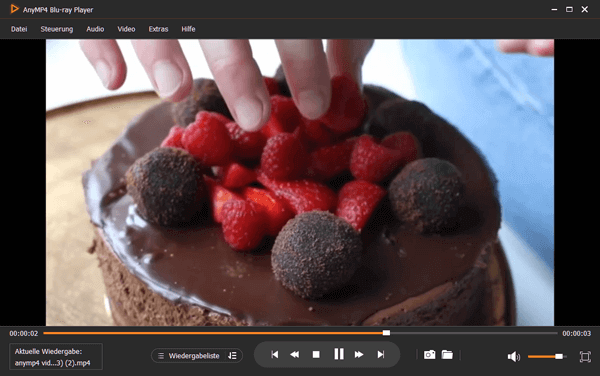Take a snapshot with the camera icon
This screenshot has width=600, height=376.
429,355
